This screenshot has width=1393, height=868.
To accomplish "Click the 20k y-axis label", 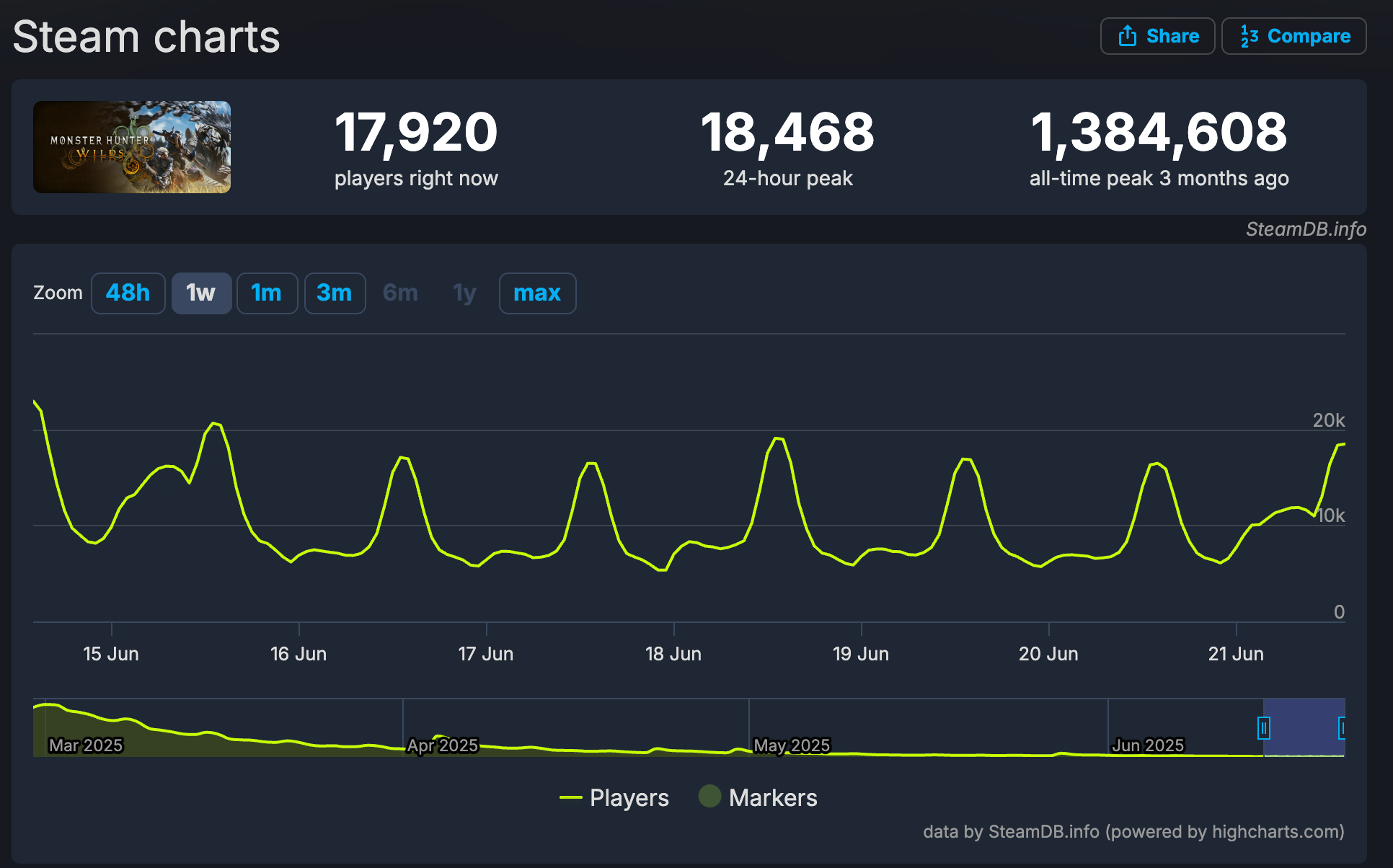I will (x=1329, y=420).
